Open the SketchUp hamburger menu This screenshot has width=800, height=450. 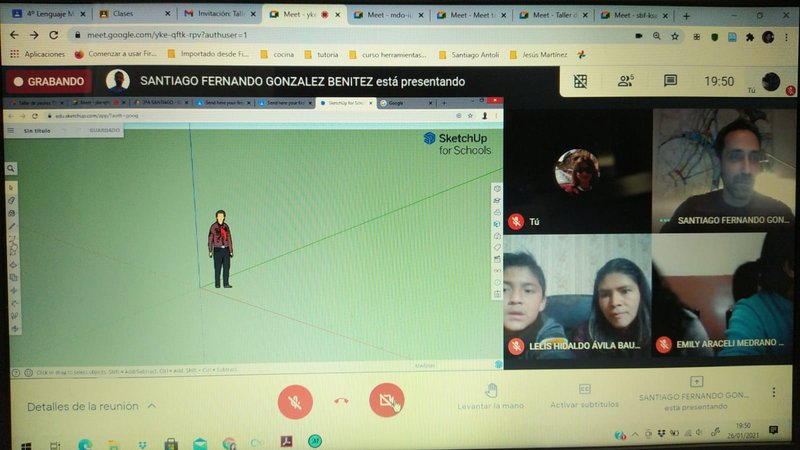pyautogui.click(x=11, y=130)
